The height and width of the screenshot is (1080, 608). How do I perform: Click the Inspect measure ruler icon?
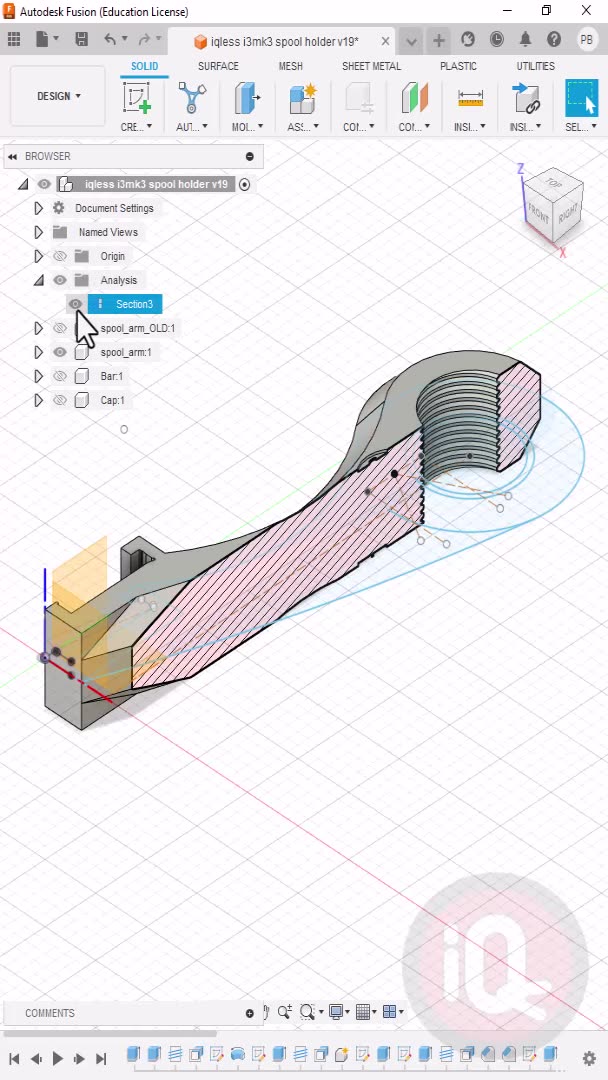(469, 99)
